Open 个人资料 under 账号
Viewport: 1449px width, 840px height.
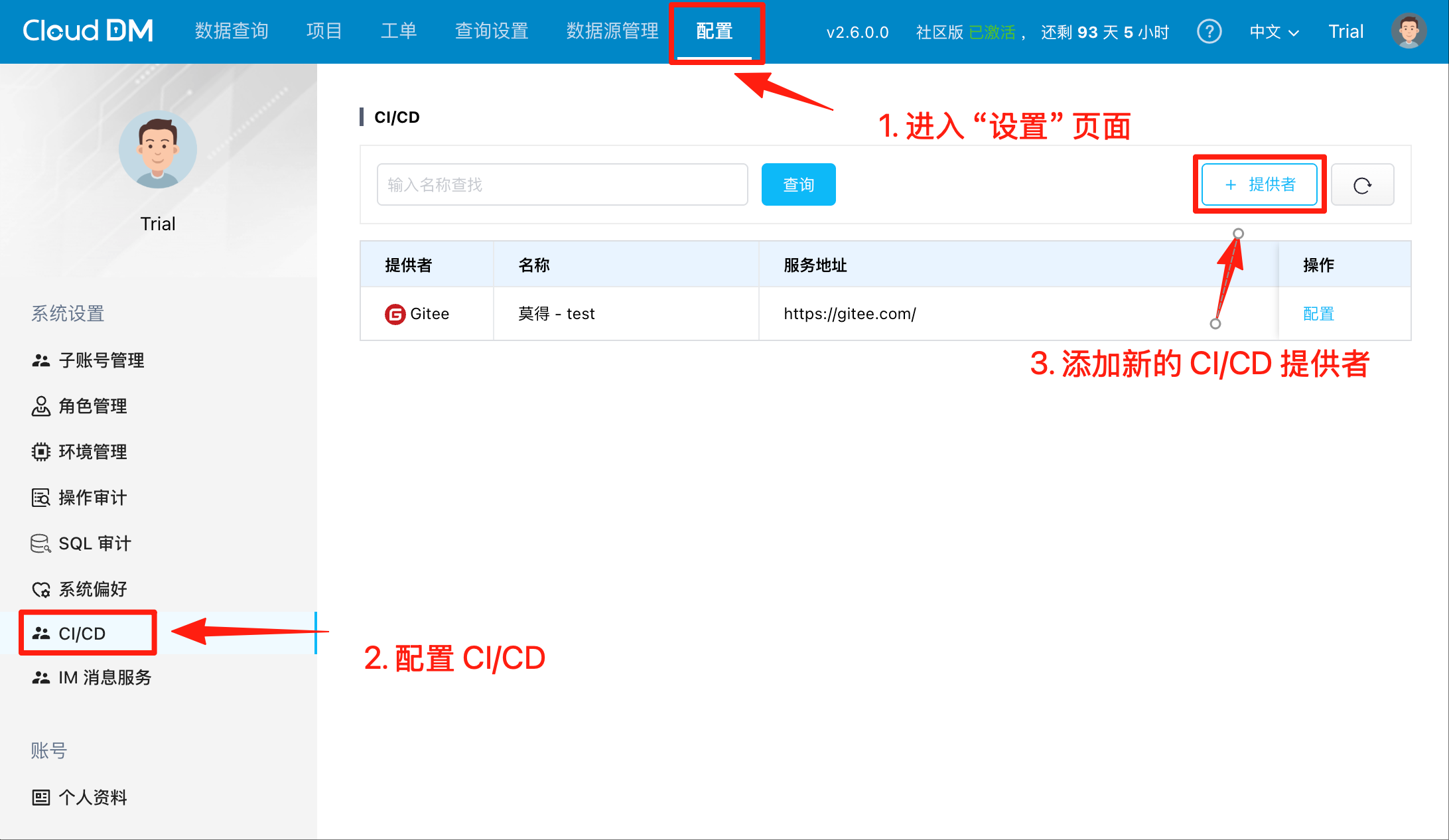click(92, 798)
